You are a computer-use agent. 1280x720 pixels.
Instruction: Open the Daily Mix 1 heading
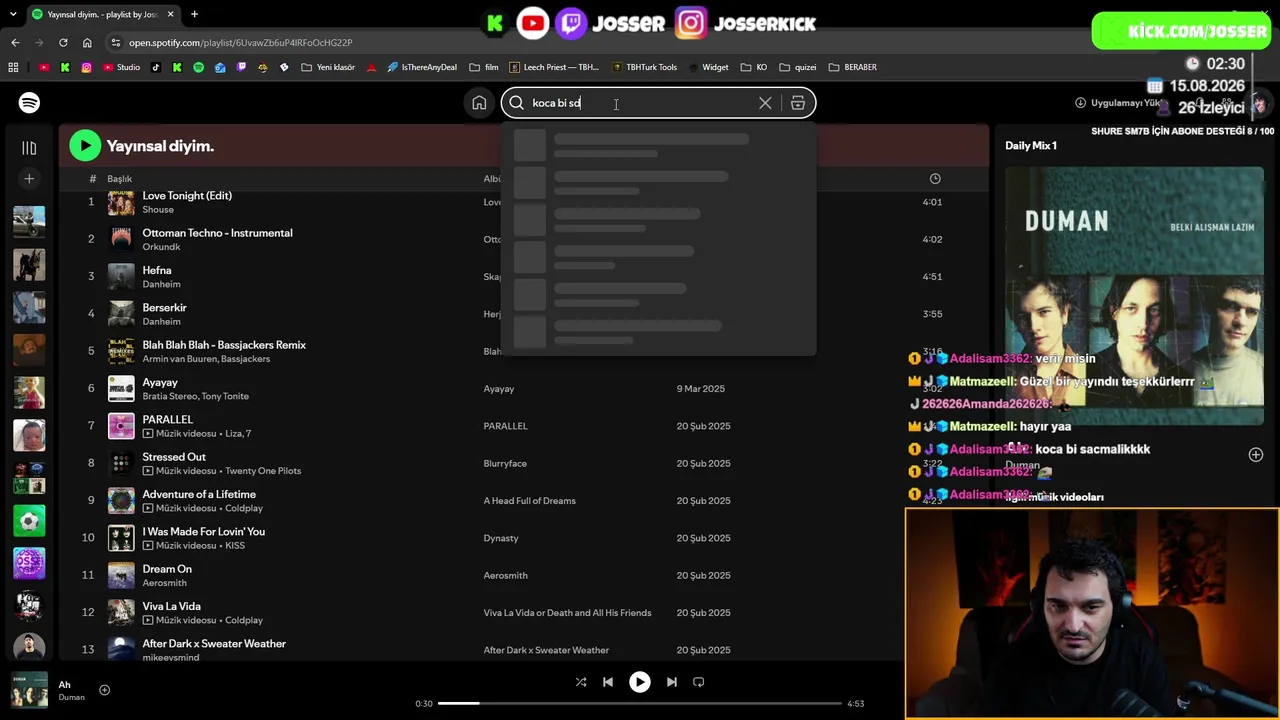coord(1031,146)
